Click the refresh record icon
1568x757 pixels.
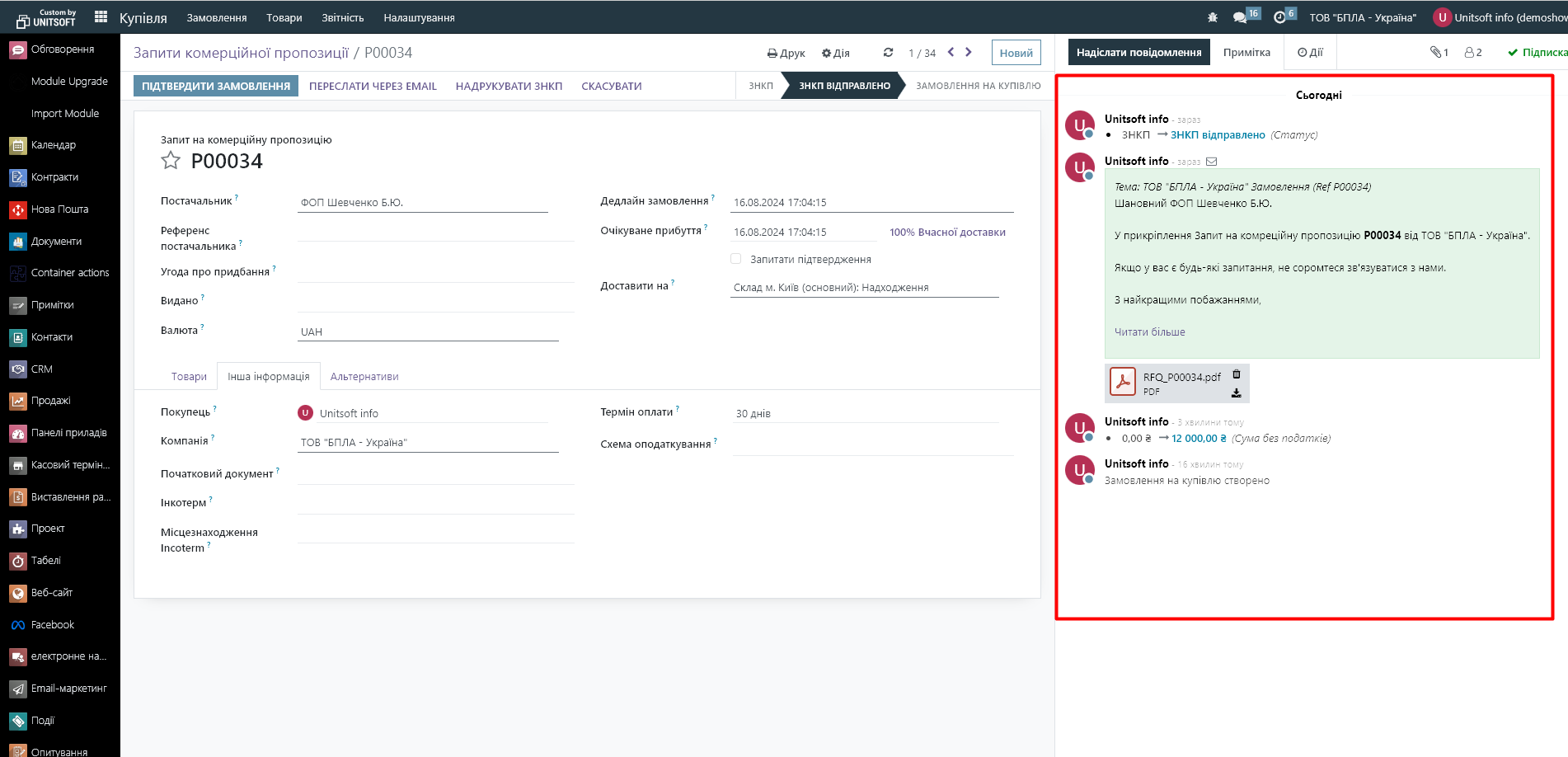[x=888, y=53]
